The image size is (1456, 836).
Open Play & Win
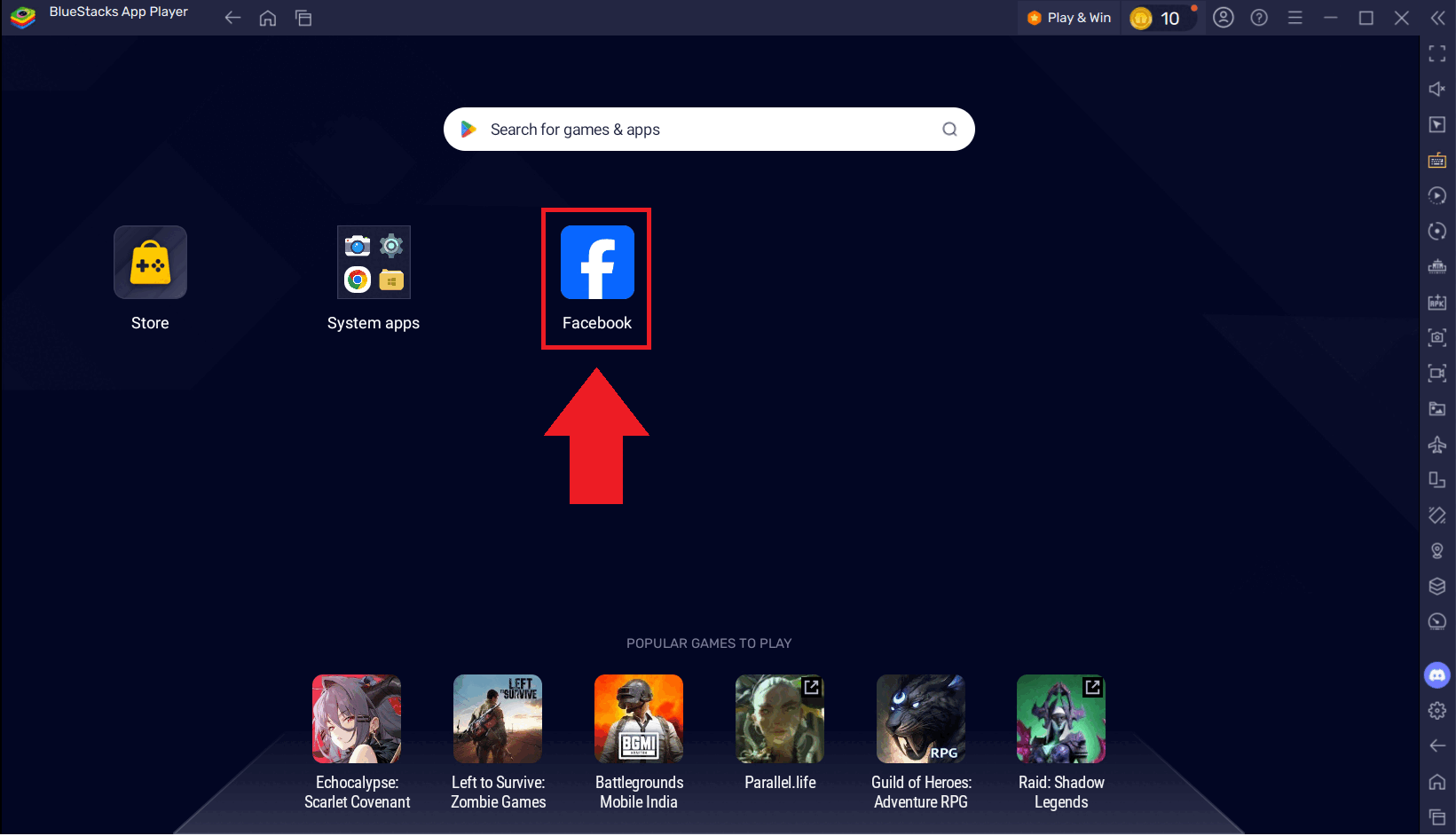(x=1069, y=18)
